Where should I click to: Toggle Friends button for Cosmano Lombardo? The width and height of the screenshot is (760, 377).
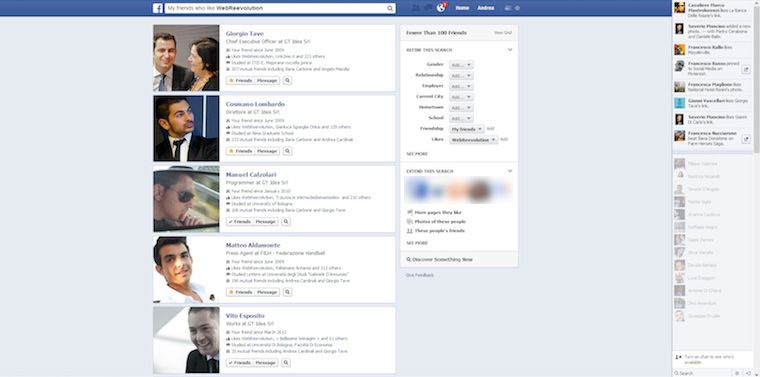240,151
